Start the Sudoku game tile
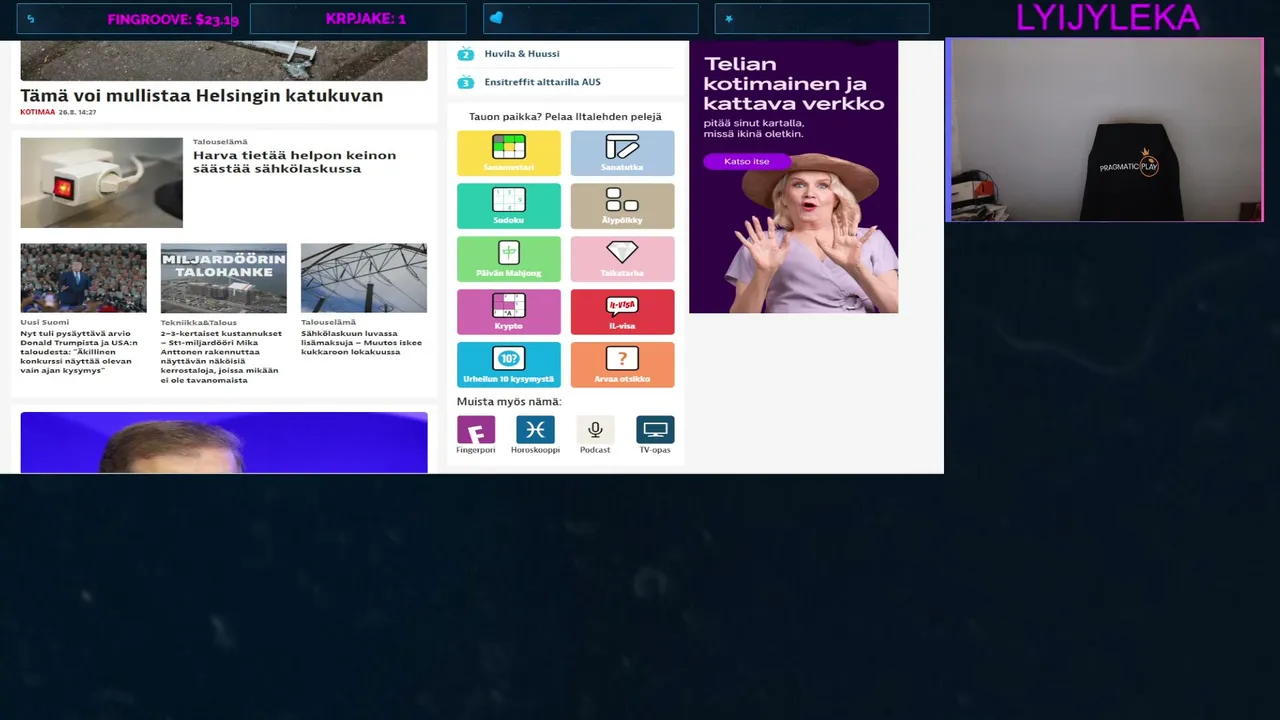 click(509, 206)
